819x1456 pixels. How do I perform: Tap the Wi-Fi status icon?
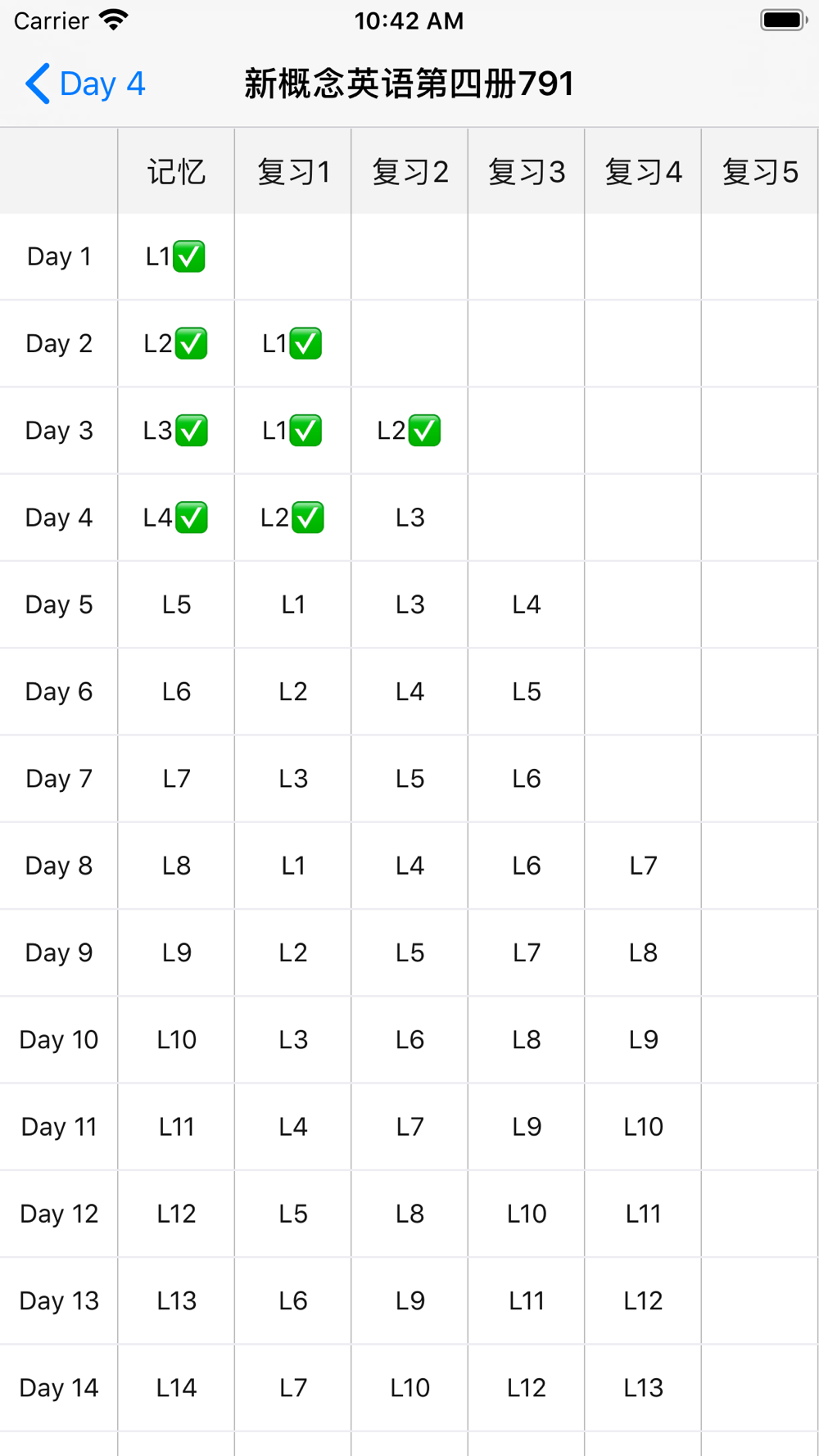click(x=114, y=20)
